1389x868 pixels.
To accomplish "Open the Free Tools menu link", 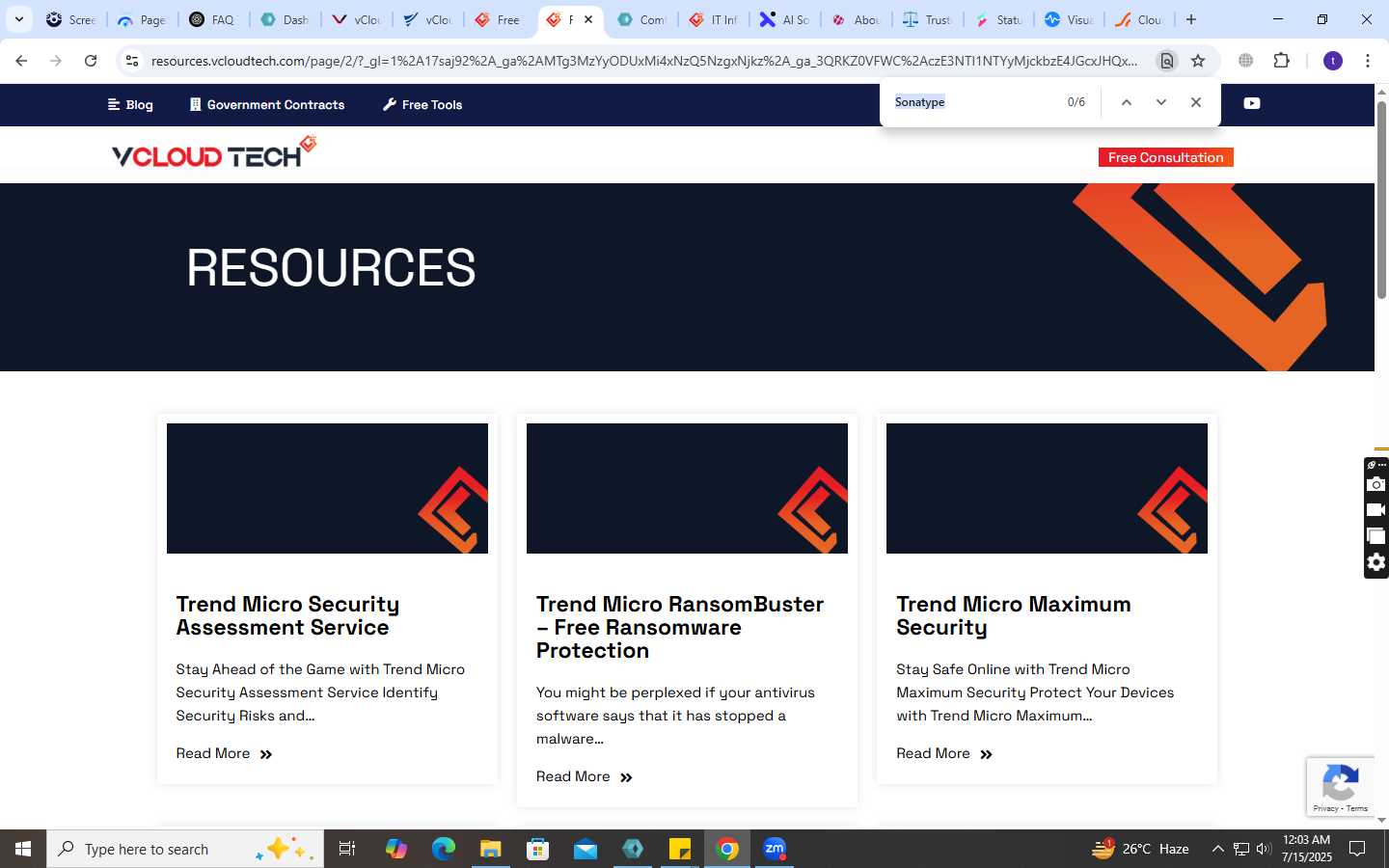I will (422, 105).
